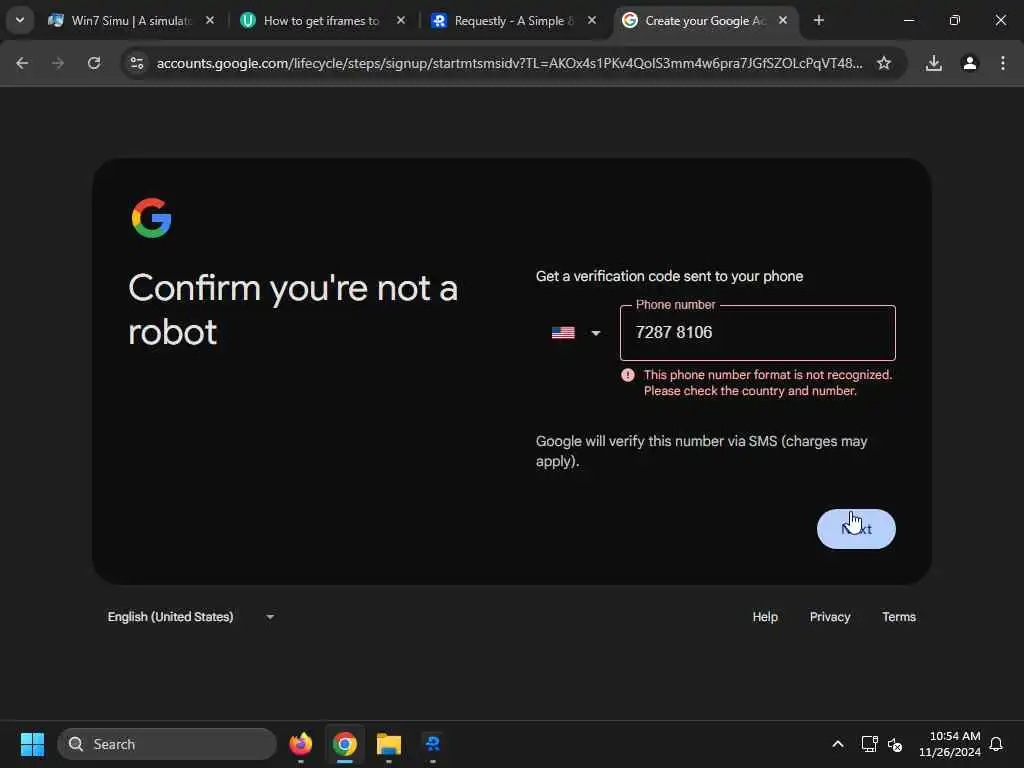Close the Requestly tab
The height and width of the screenshot is (768, 1024).
(592, 21)
